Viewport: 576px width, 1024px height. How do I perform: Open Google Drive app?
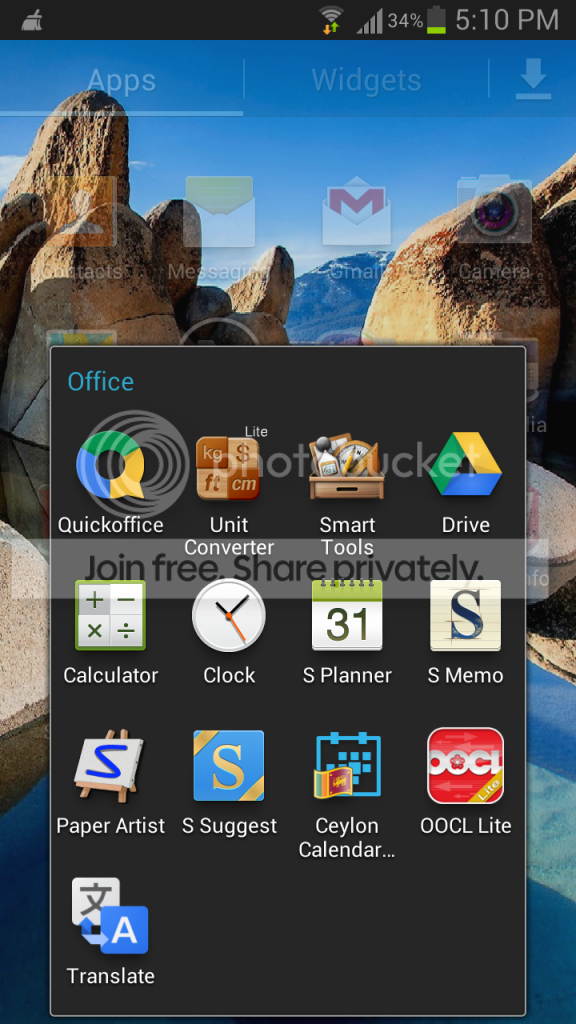pyautogui.click(x=466, y=465)
